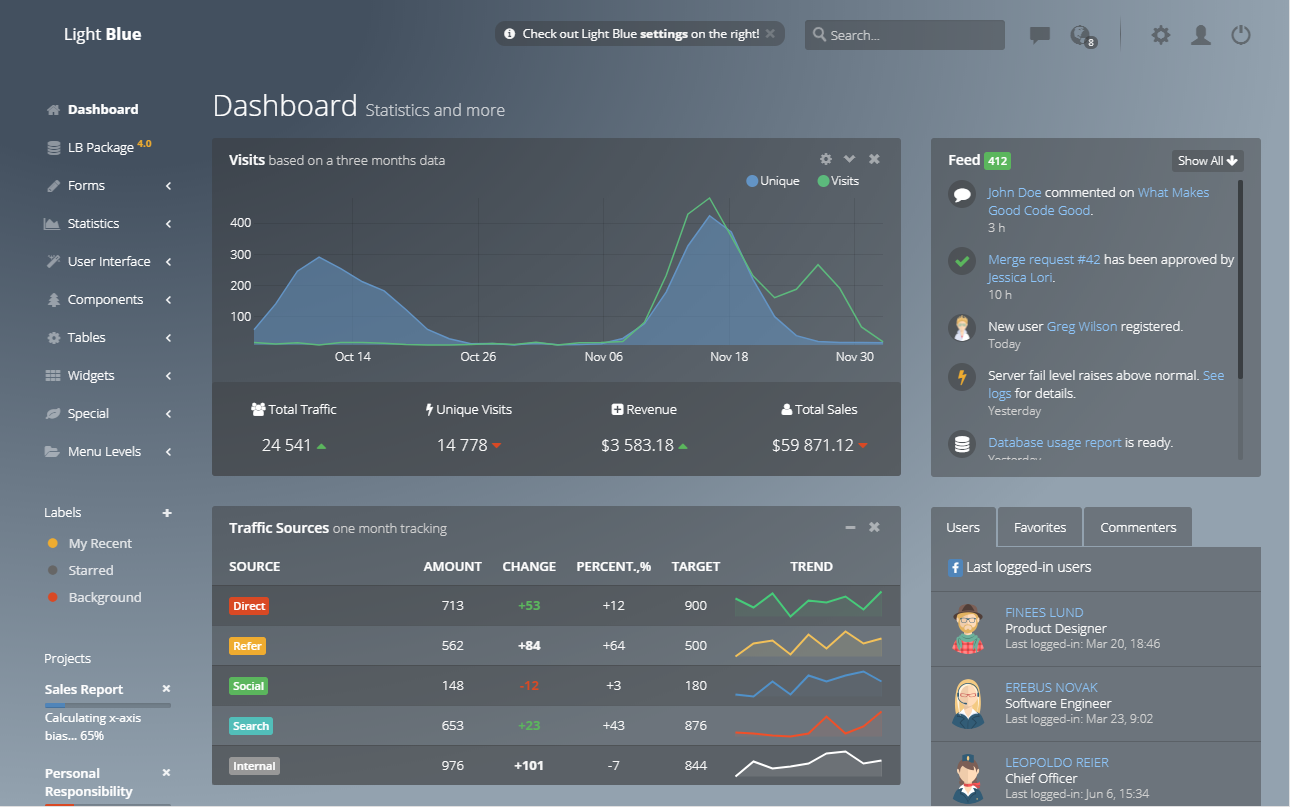Open the Merge request #42 link
The image size is (1290, 807).
1044,259
